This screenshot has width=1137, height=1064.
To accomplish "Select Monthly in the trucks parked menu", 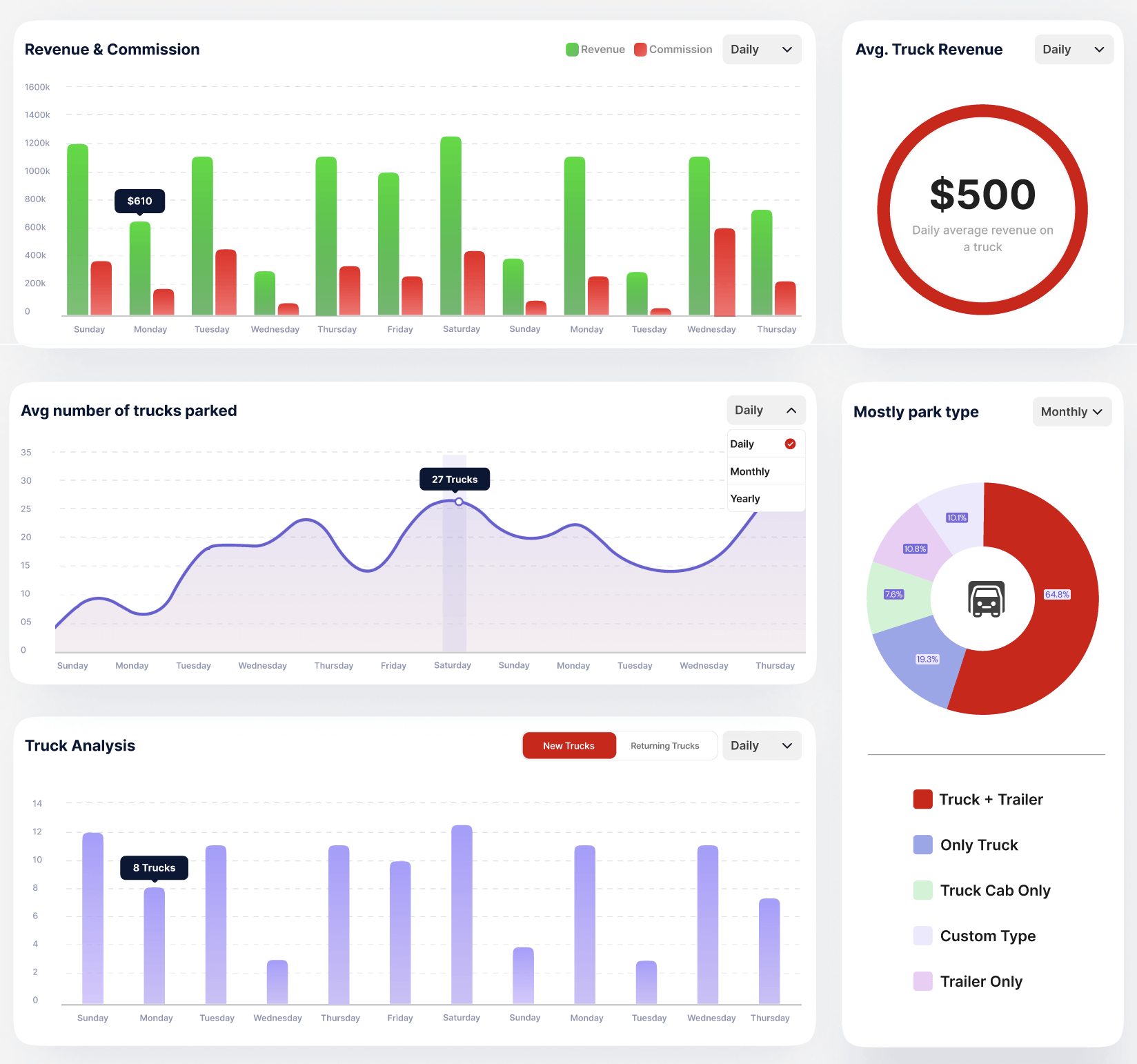I will (766, 471).
